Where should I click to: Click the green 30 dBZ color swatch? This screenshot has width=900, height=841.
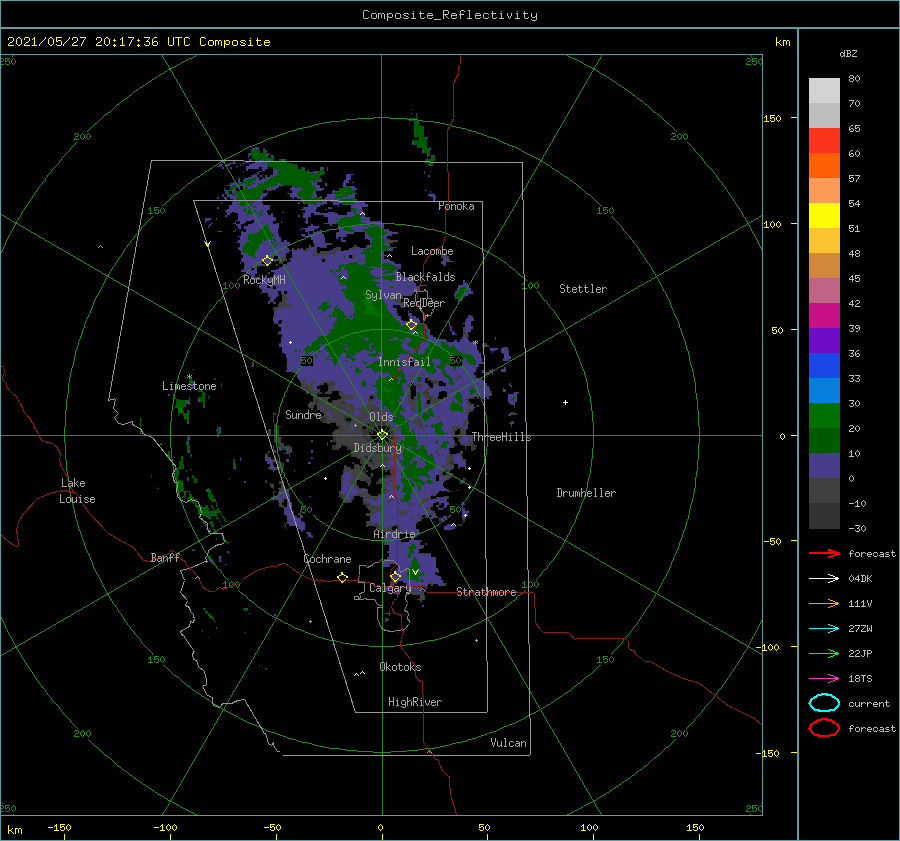coord(824,415)
